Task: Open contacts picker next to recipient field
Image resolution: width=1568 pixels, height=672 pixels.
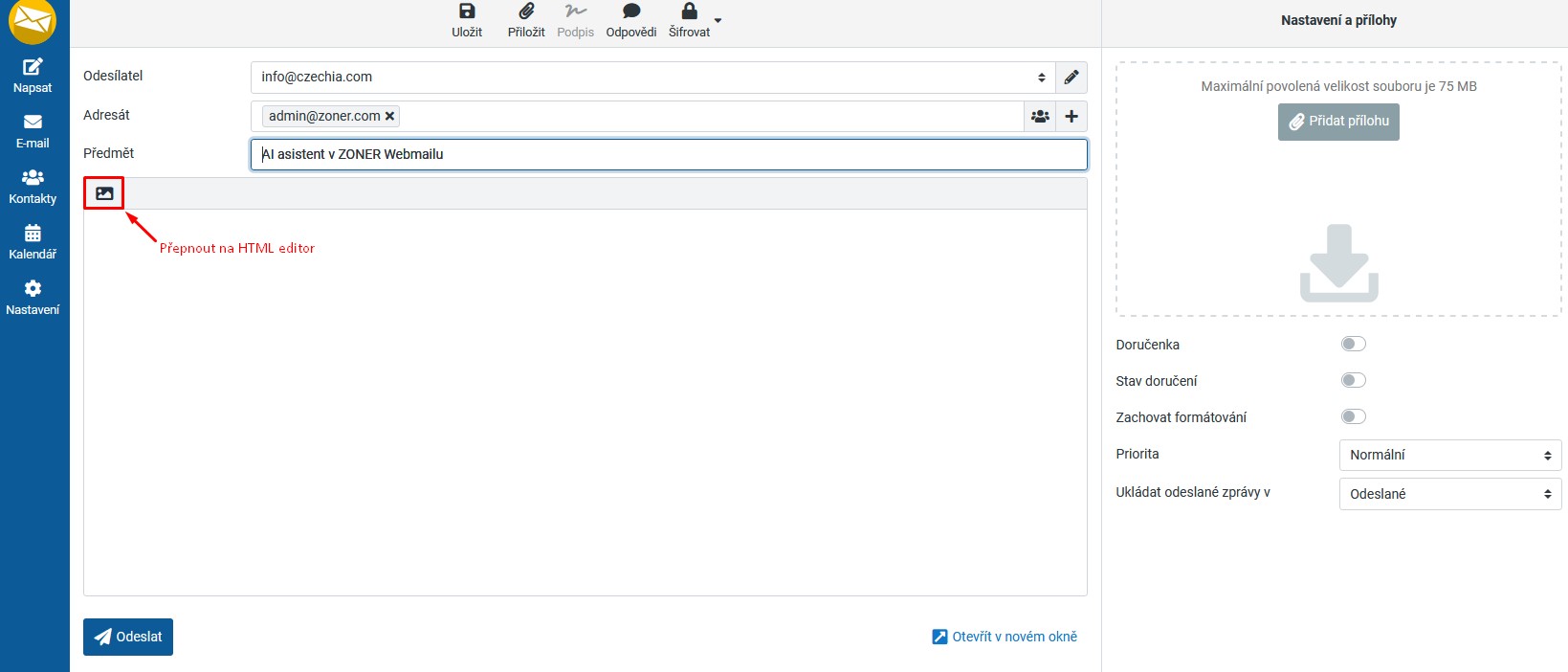Action: (x=1040, y=117)
